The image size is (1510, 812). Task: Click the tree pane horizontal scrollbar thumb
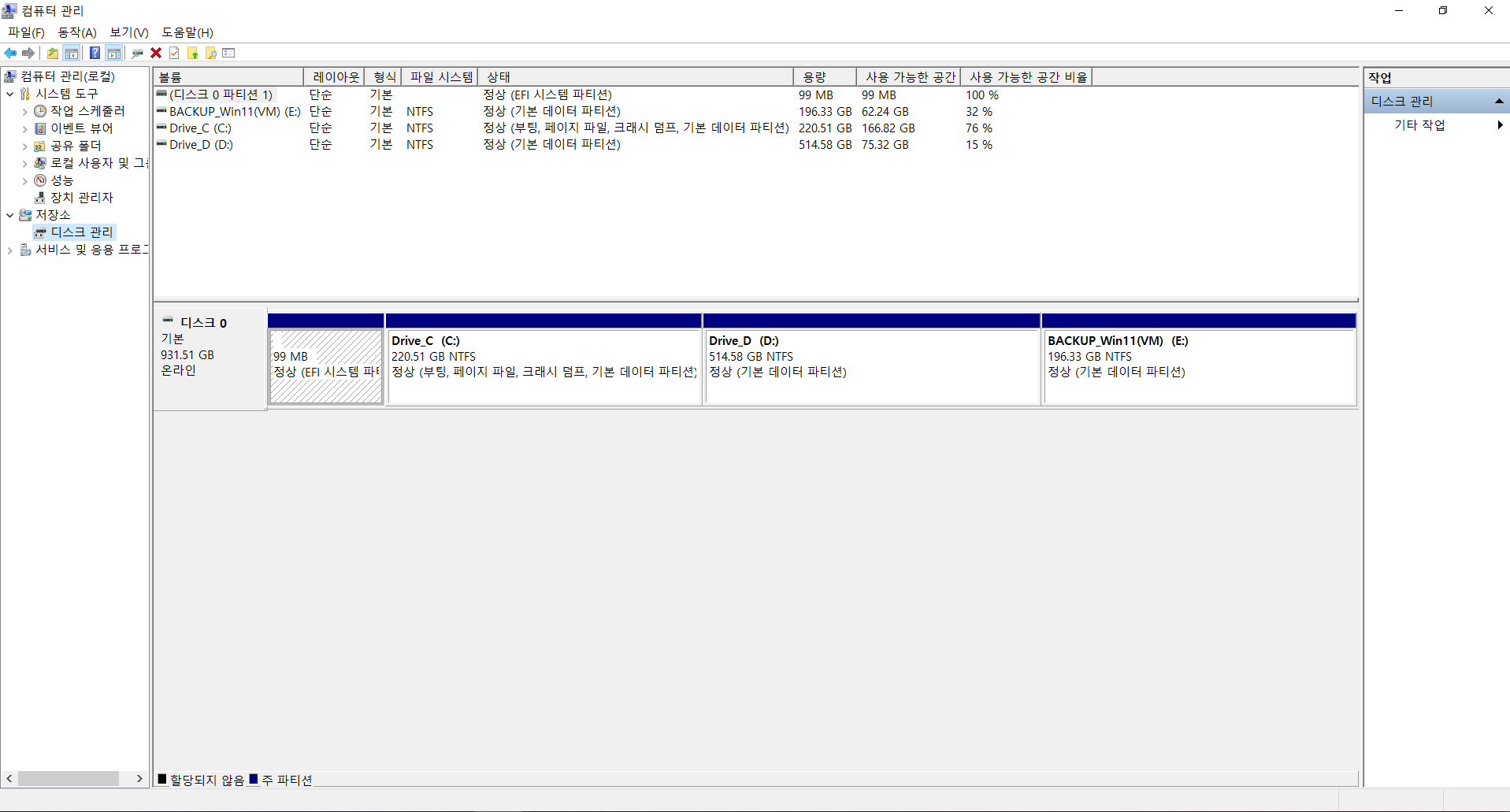69,778
